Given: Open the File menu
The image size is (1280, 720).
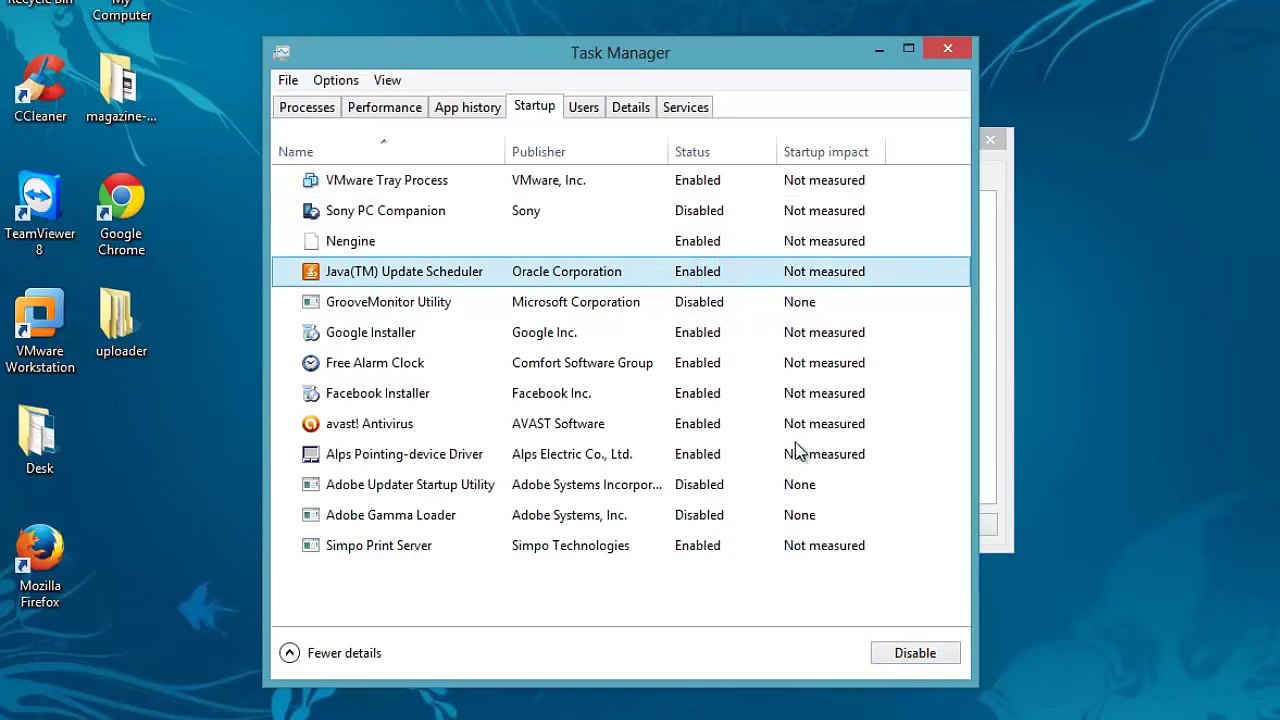Looking at the screenshot, I should 288,80.
